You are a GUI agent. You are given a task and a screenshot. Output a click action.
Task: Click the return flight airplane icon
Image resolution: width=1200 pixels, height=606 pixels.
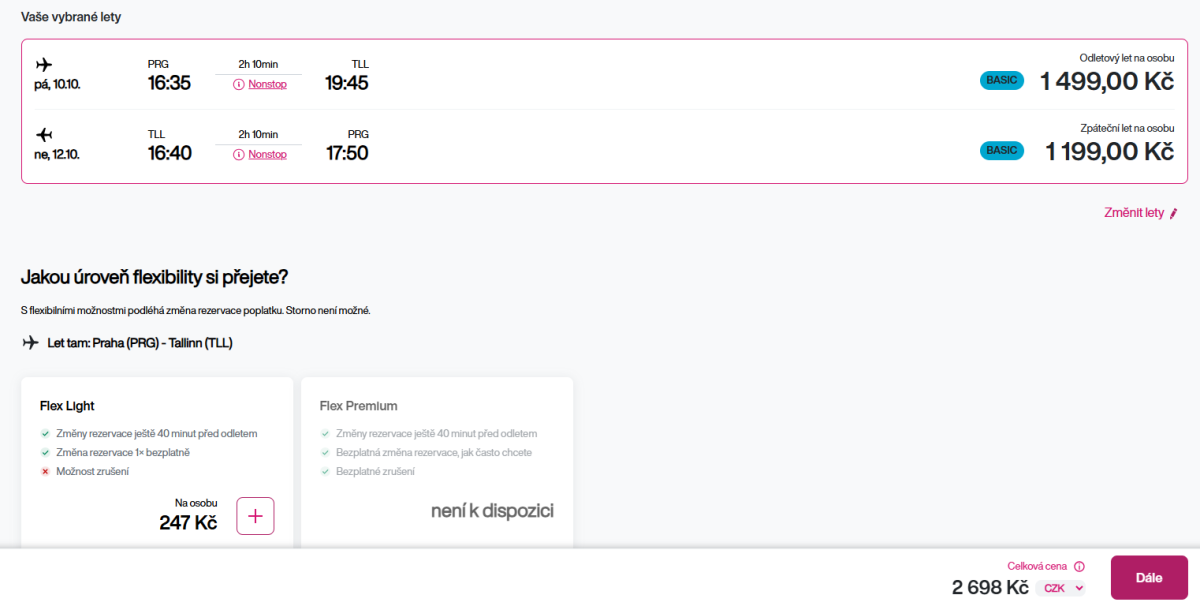click(43, 134)
